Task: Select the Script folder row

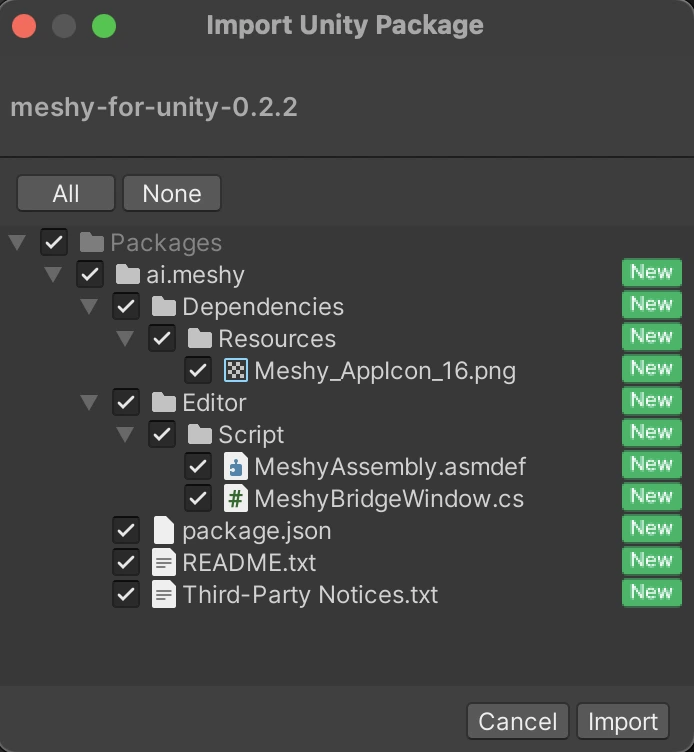Action: [251, 435]
